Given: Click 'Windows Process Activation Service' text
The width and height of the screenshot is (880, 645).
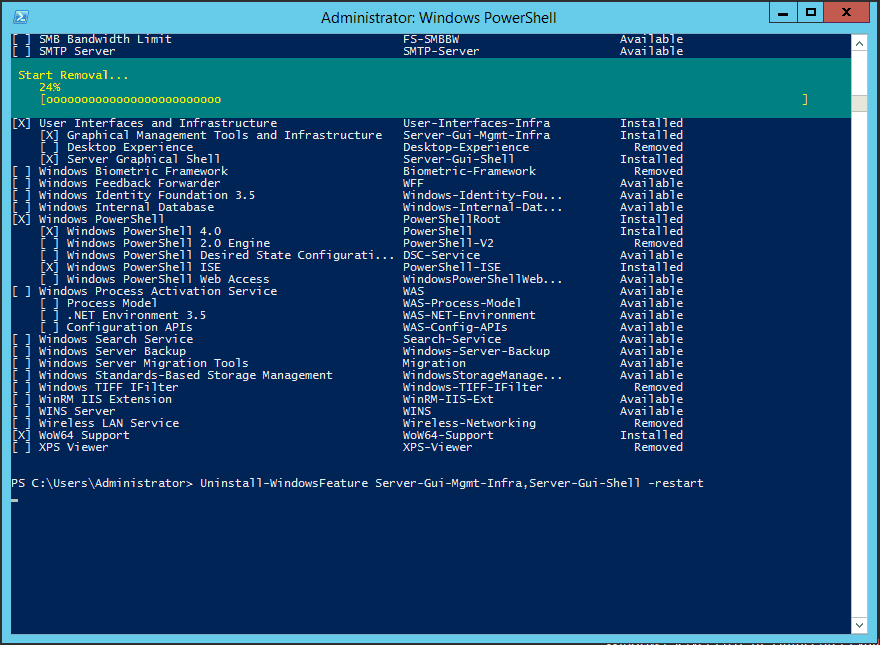Looking at the screenshot, I should [158, 291].
